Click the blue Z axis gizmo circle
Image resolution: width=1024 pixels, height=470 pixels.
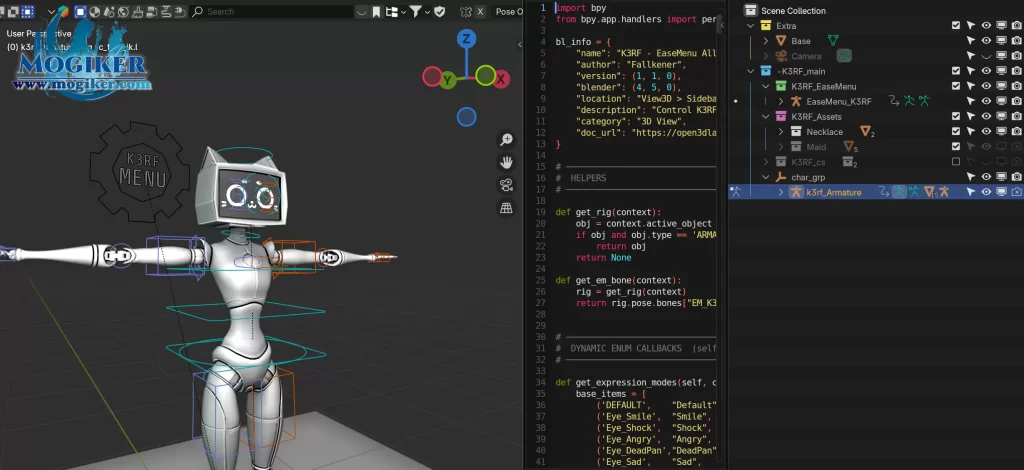(466, 39)
